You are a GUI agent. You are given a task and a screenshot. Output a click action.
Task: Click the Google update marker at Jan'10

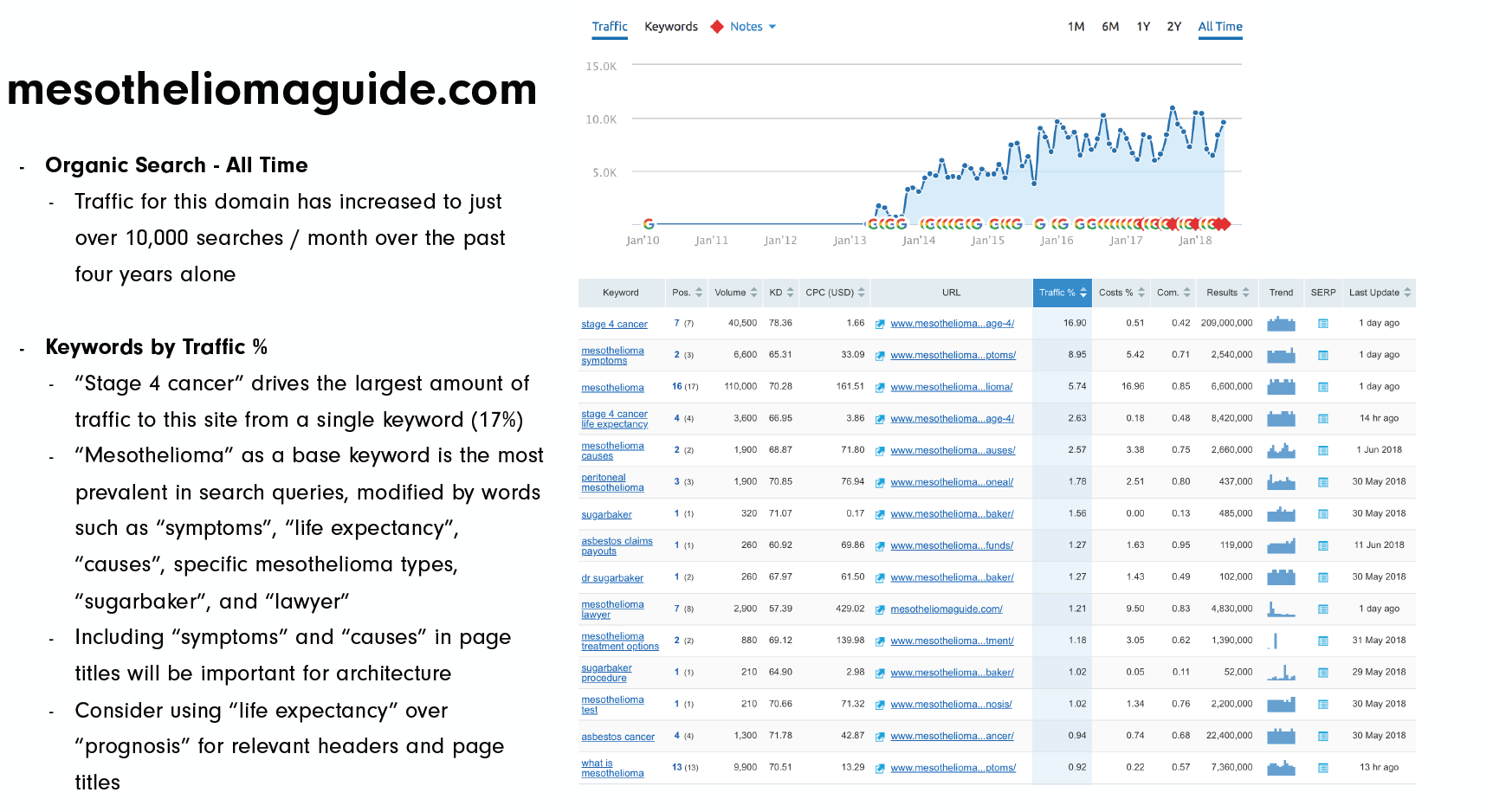pos(649,223)
